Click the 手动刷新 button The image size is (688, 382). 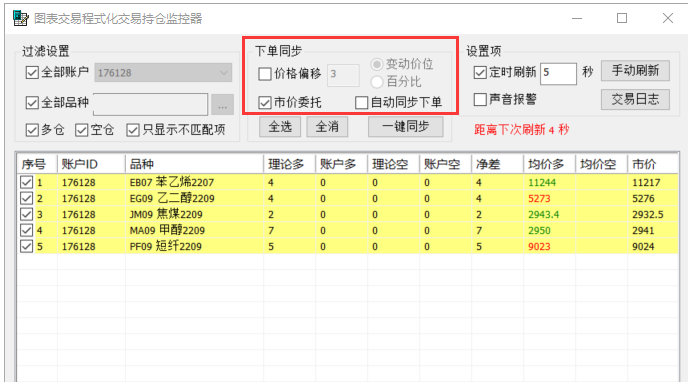point(635,71)
